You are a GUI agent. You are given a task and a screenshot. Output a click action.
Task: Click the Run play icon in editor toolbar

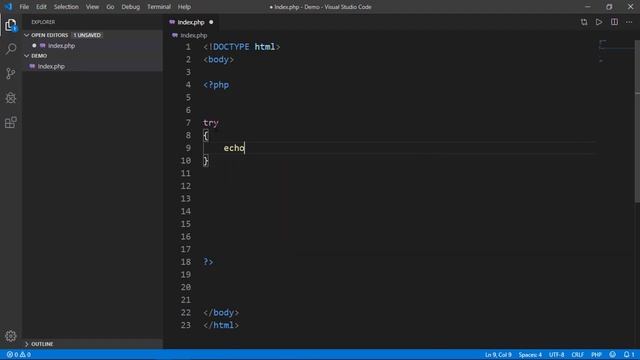(599, 22)
